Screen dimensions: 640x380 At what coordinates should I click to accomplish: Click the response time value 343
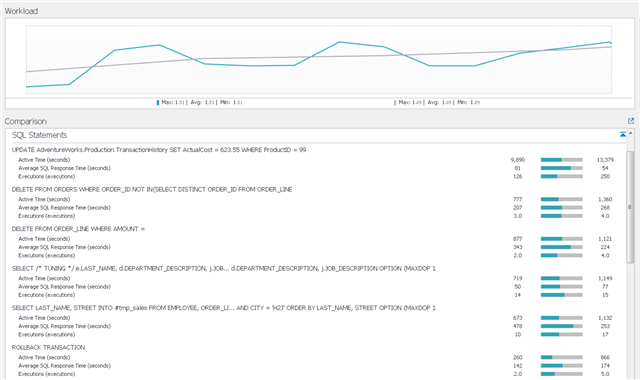point(518,247)
